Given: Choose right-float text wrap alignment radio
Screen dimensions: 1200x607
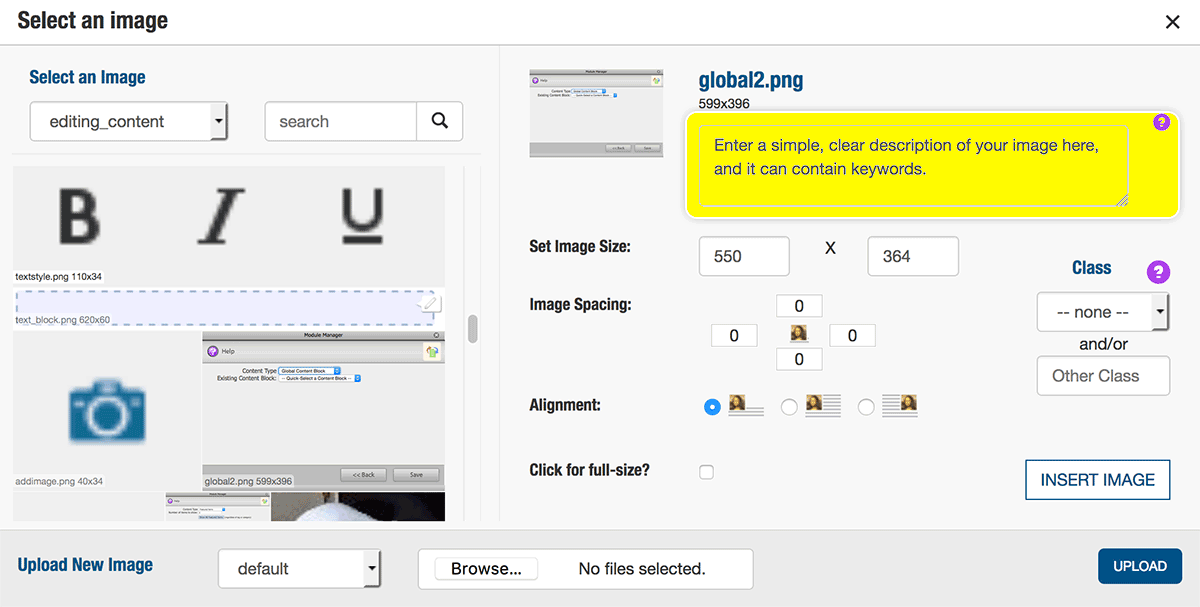Looking at the screenshot, I should point(790,407).
